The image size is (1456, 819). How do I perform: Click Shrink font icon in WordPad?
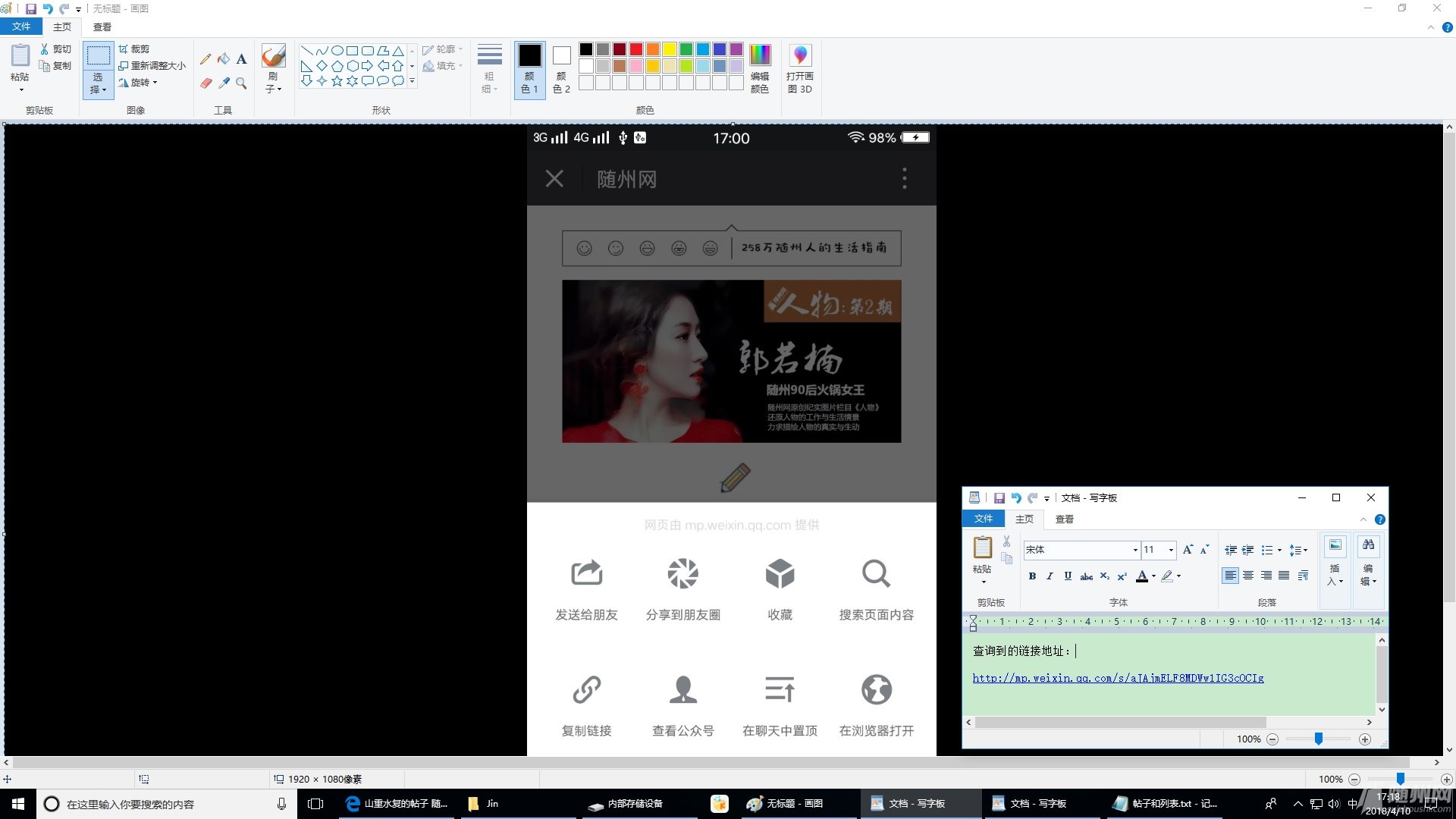pyautogui.click(x=1204, y=550)
